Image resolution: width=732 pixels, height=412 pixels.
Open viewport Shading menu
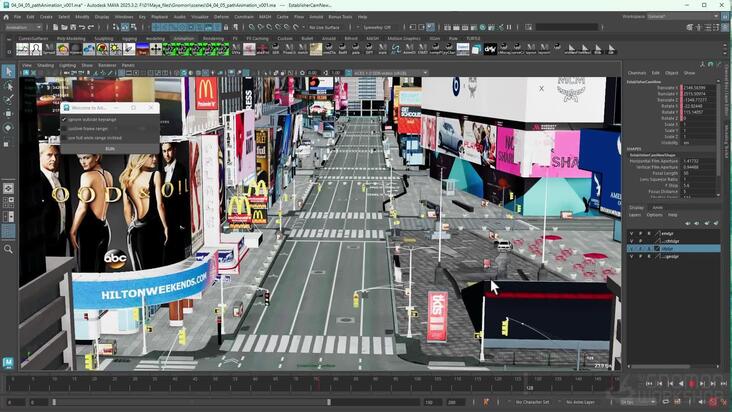pyautogui.click(x=45, y=65)
